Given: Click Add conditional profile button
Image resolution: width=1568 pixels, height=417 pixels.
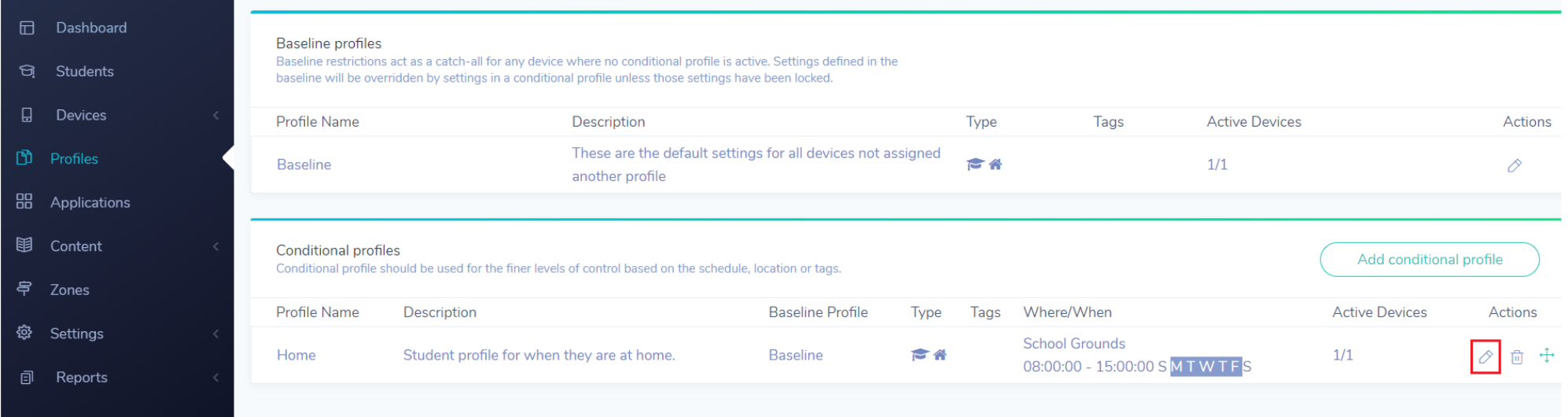Looking at the screenshot, I should (1430, 260).
